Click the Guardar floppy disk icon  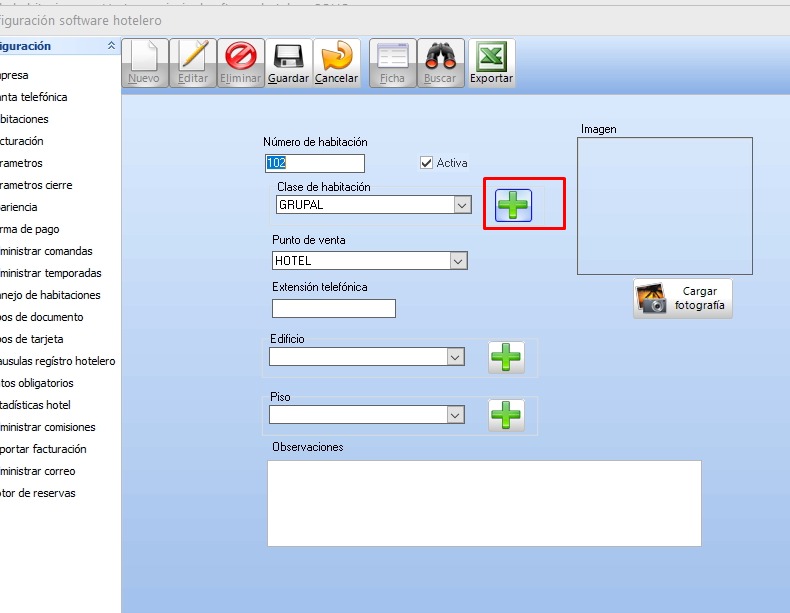coord(289,57)
